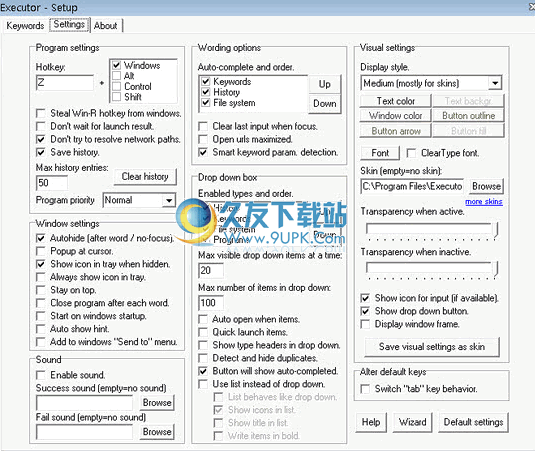Expand the Display style dropdown arrow
Image resolution: width=535 pixels, height=451 pixels.
[495, 83]
